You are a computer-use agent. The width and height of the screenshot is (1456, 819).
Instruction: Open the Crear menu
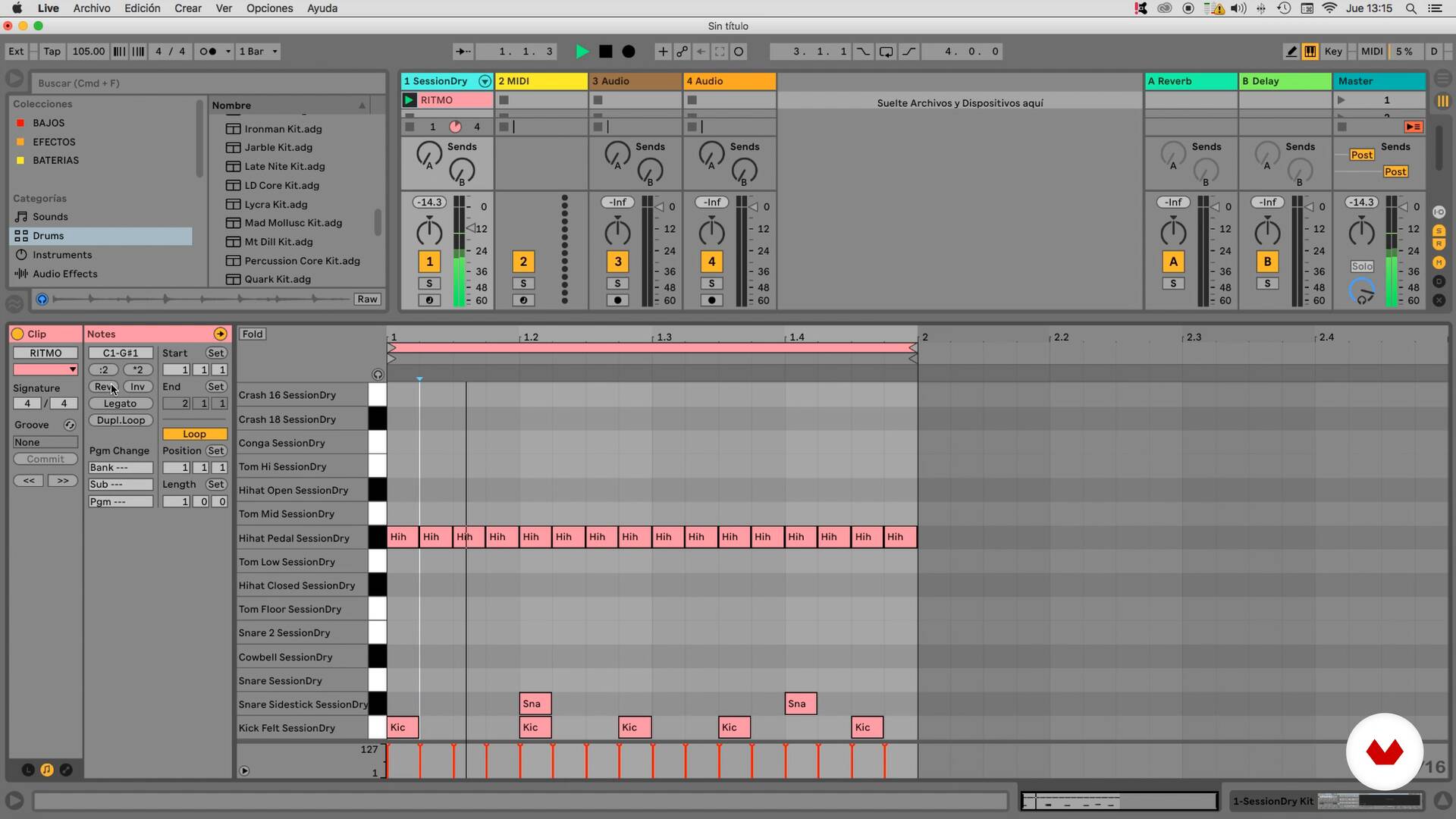tap(188, 8)
